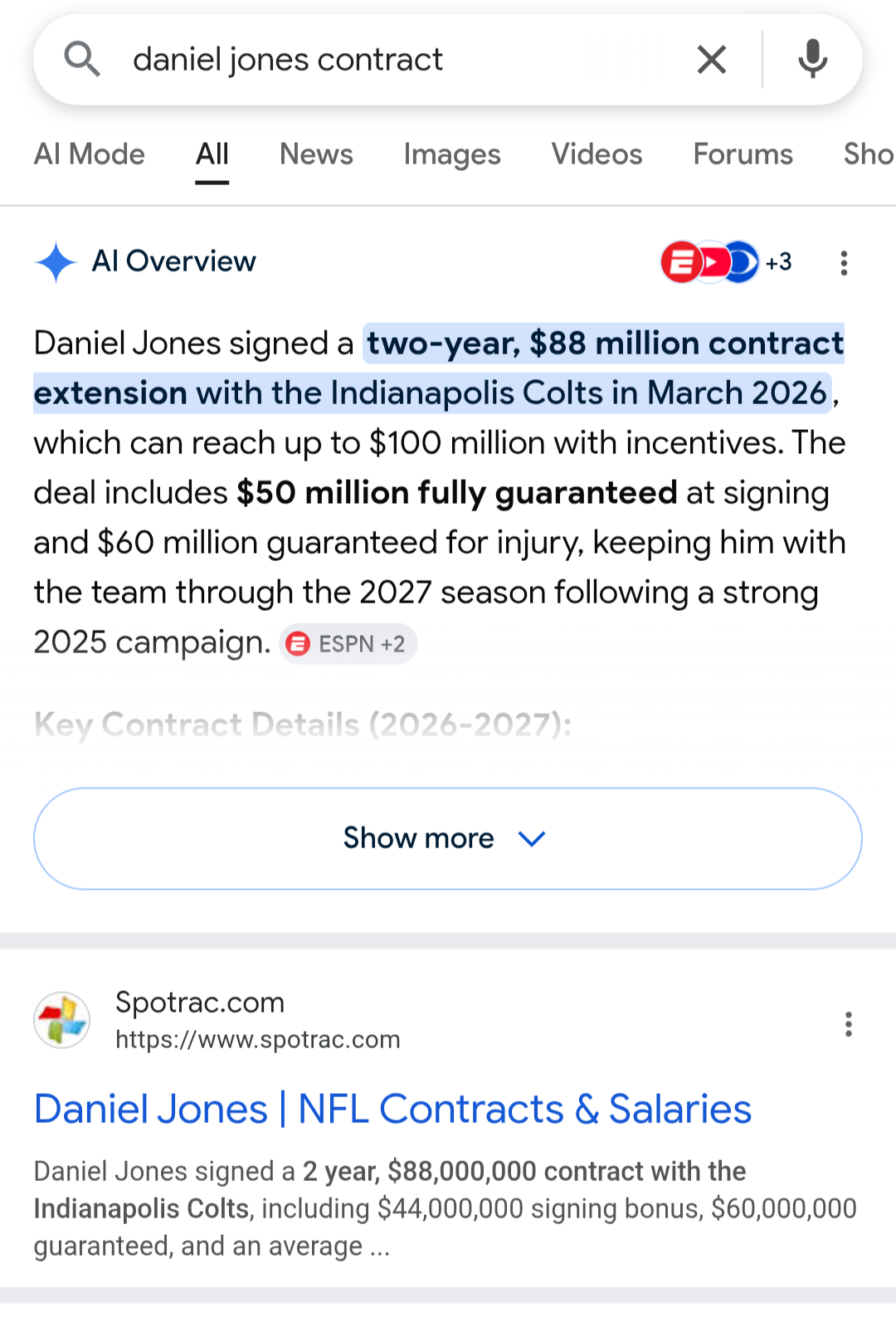
Task: Switch to the News tab
Action: 316,154
